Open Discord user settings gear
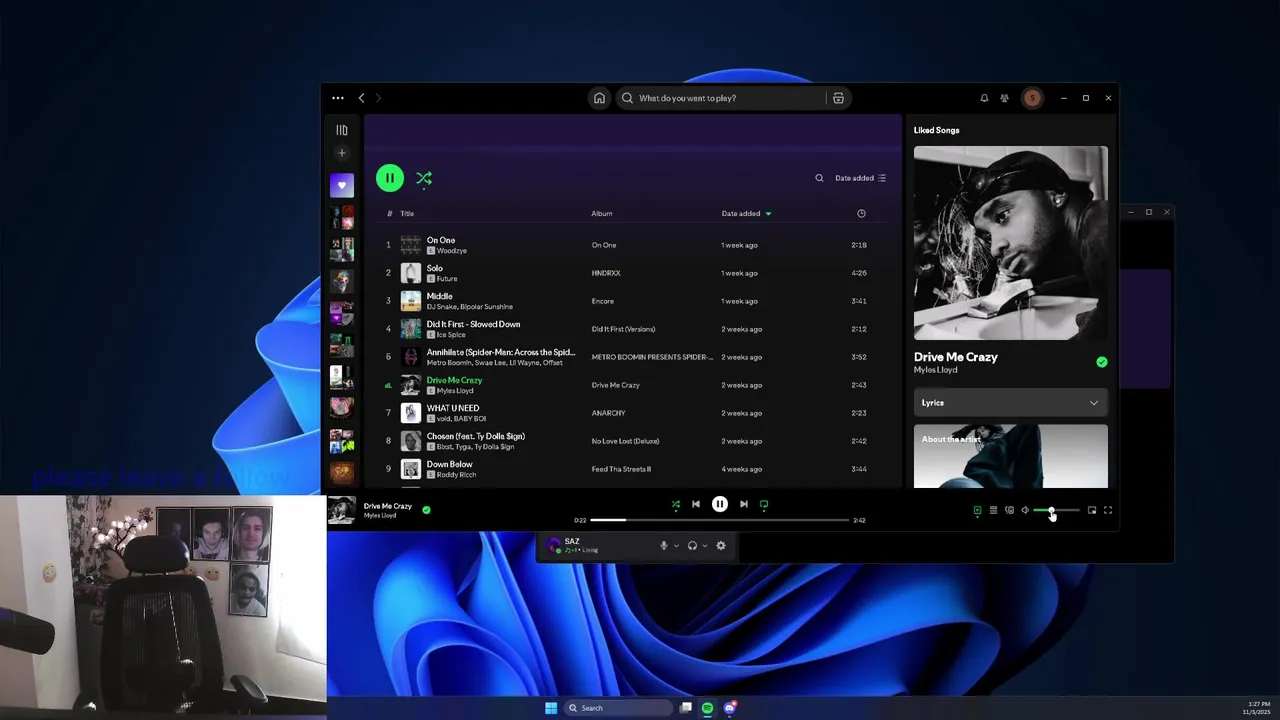This screenshot has height=720, width=1280. click(x=720, y=545)
